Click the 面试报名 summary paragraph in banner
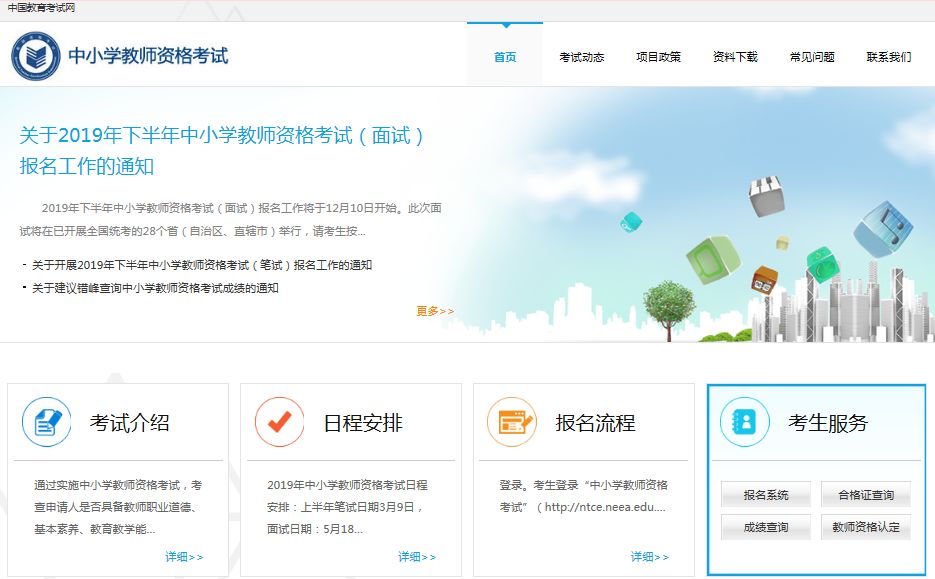The width and height of the screenshot is (935, 579). (230, 219)
